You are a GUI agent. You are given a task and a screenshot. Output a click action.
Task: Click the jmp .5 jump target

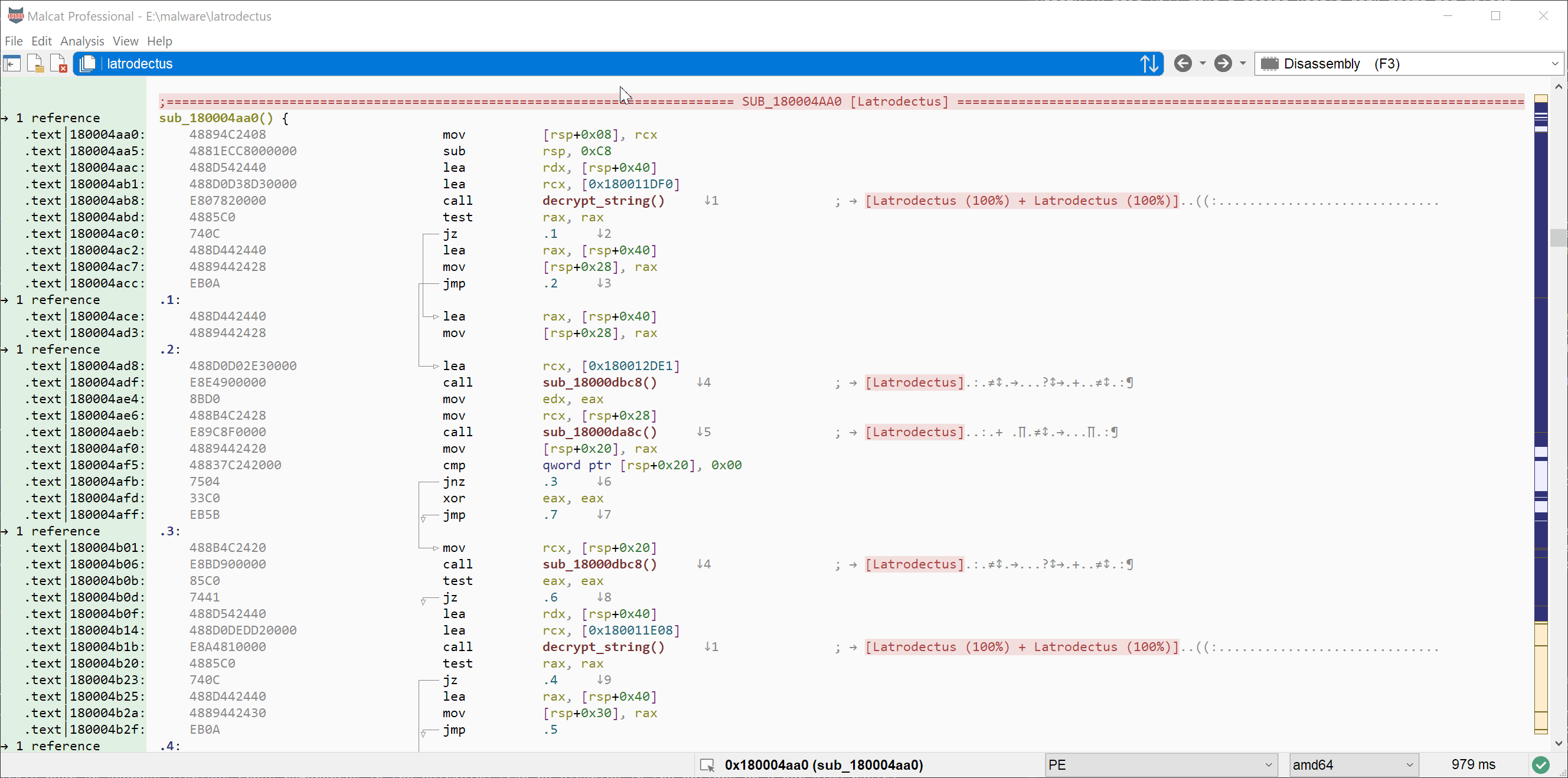pyautogui.click(x=550, y=730)
